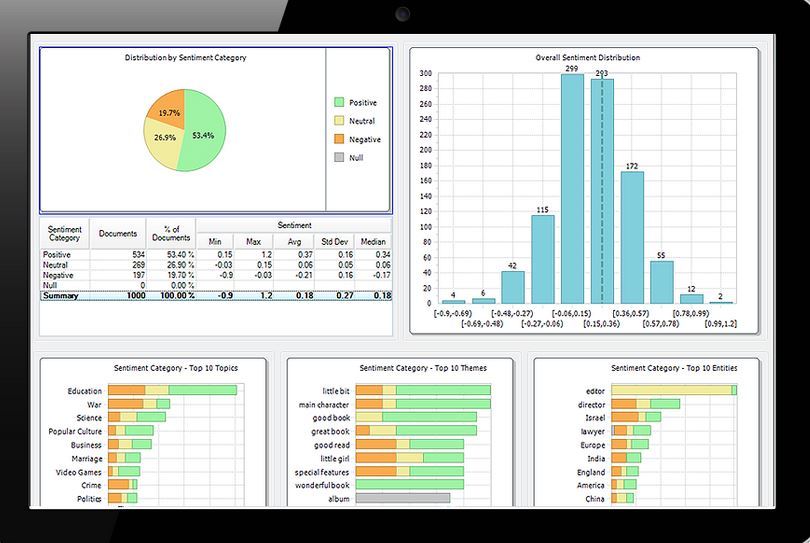Click the histogram bar labeled 299
Screen dimensions: 810x543
coord(572,190)
